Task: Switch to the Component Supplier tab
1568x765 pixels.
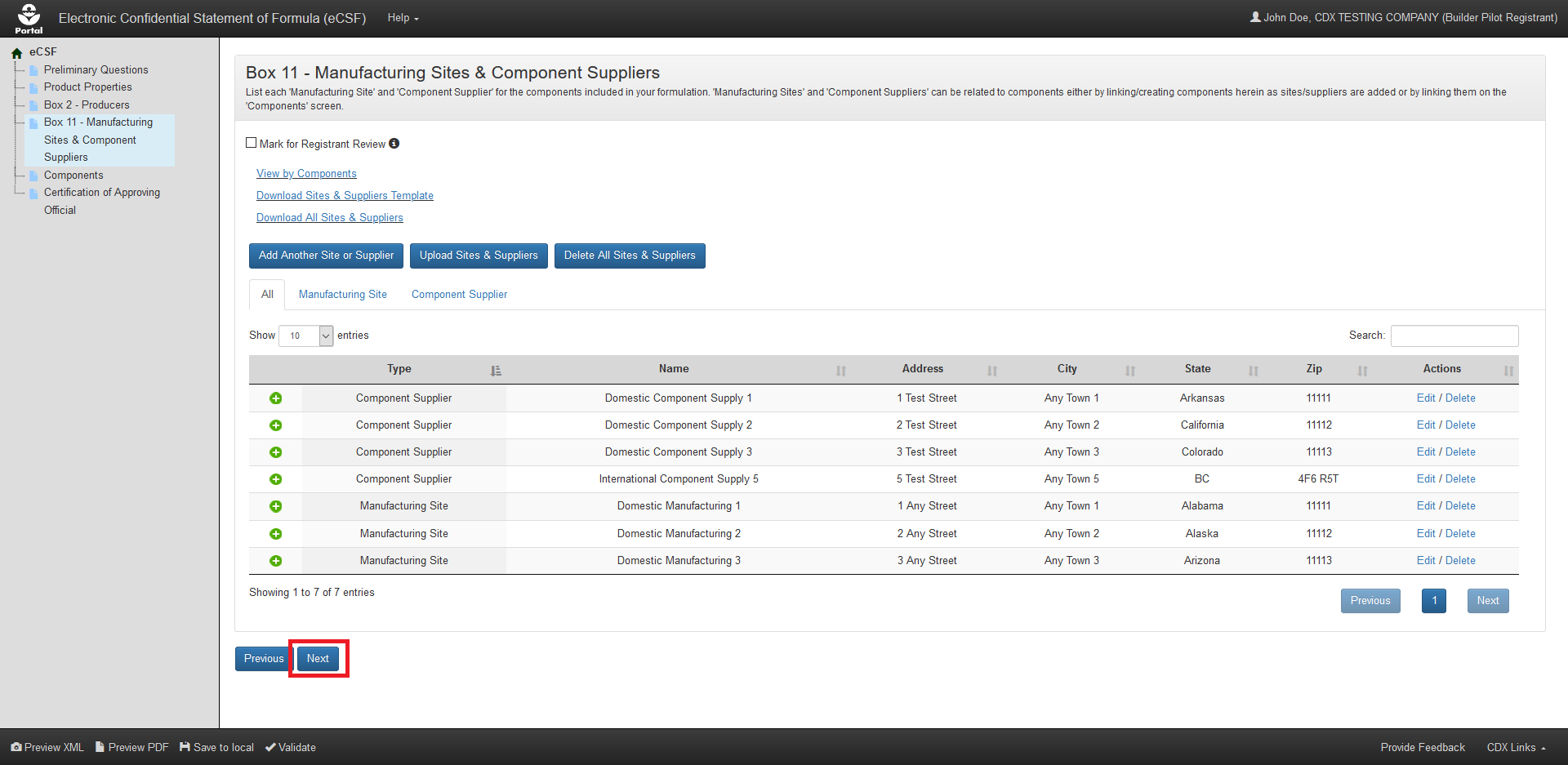Action: point(459,295)
